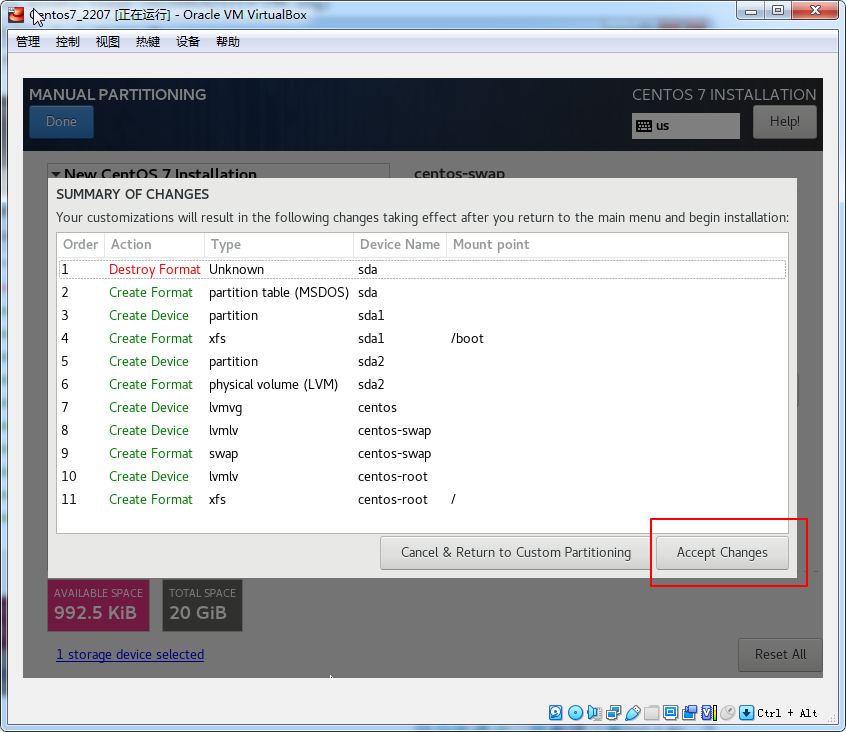Click the Accept Changes button

pyautogui.click(x=722, y=552)
